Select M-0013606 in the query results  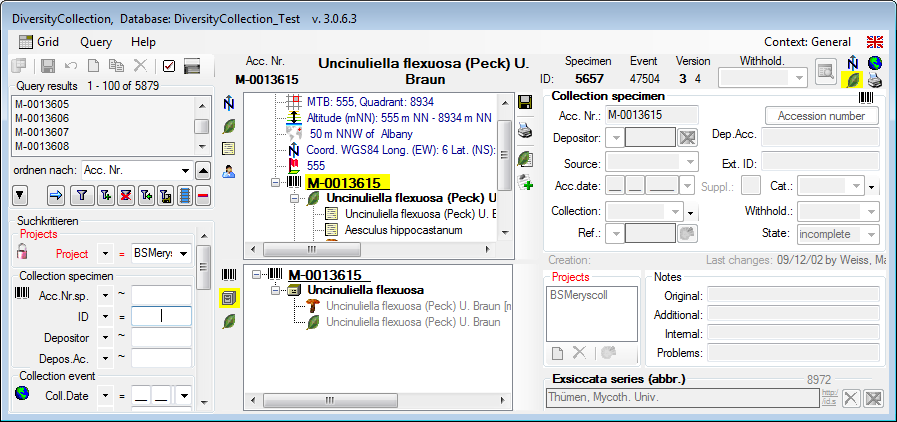(x=42, y=118)
